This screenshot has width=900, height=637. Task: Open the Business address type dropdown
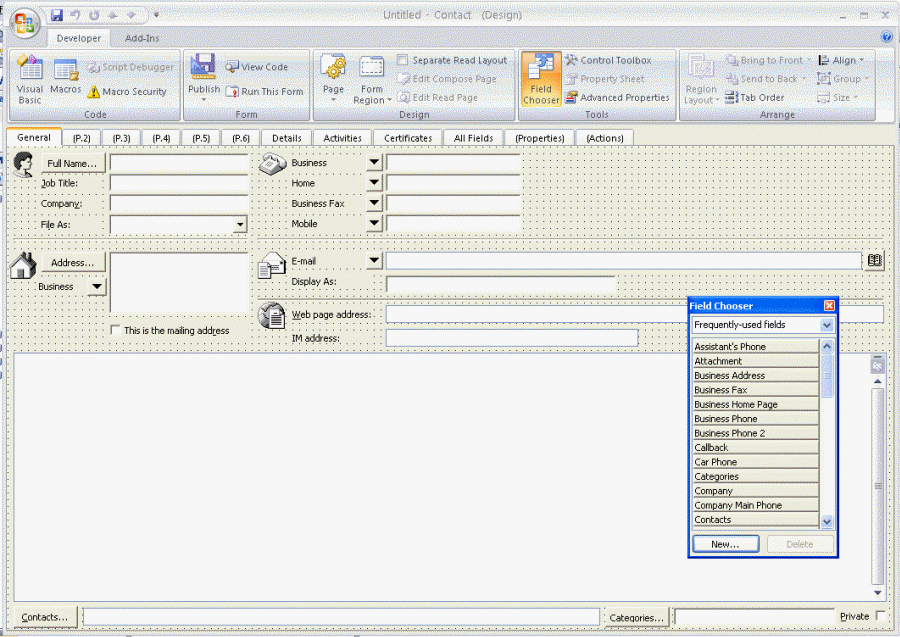pyautogui.click(x=97, y=286)
